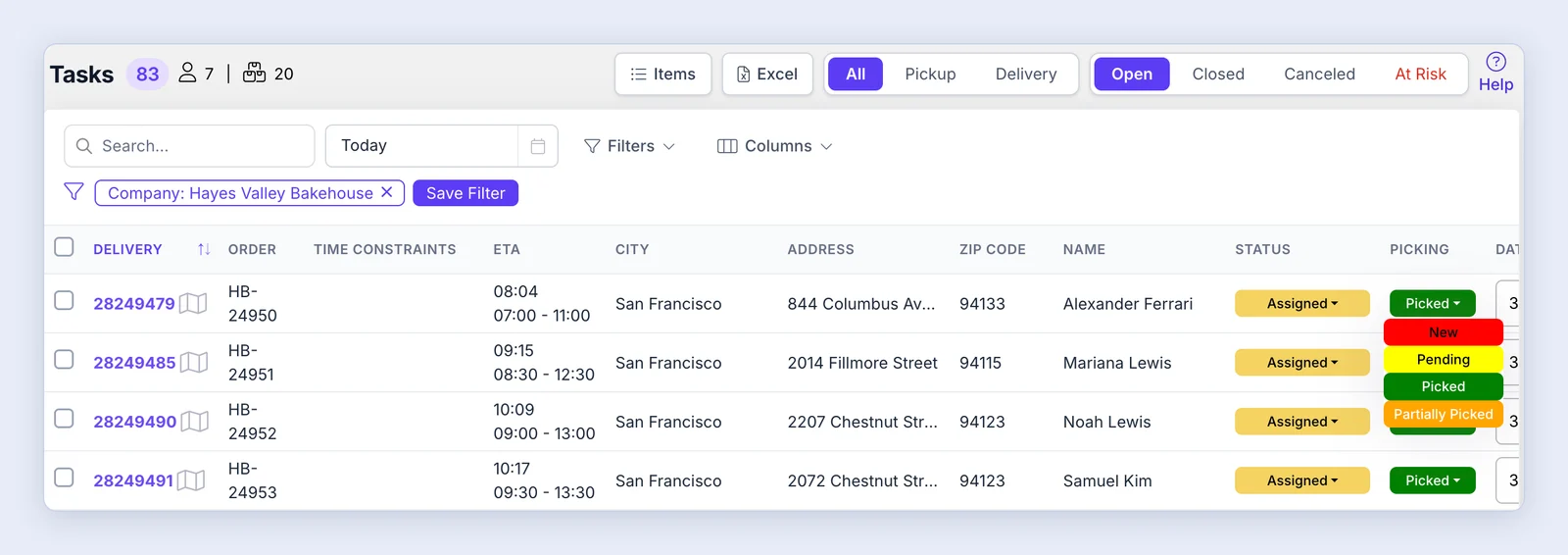Click the search magnifier icon
This screenshot has width=1568, height=555.
click(x=84, y=146)
